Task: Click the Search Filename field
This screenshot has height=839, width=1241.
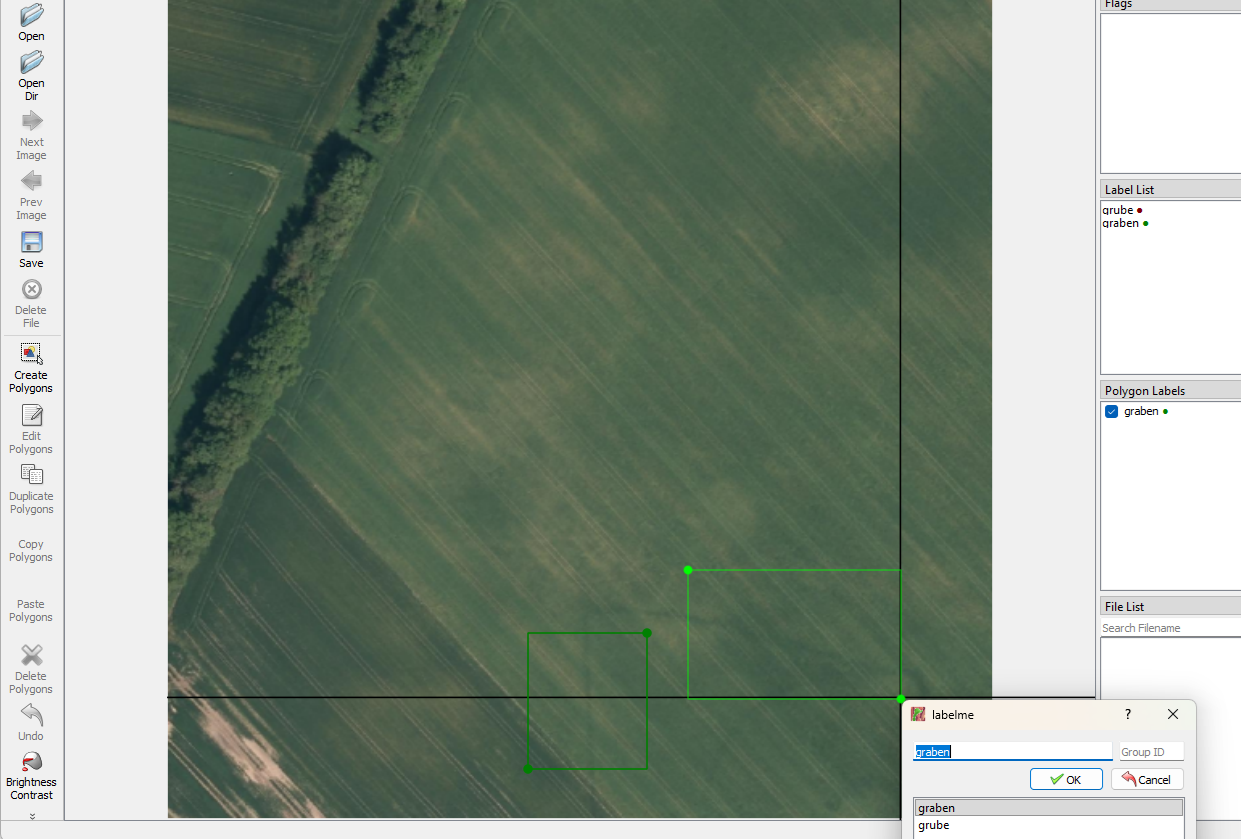Action: [x=1168, y=628]
